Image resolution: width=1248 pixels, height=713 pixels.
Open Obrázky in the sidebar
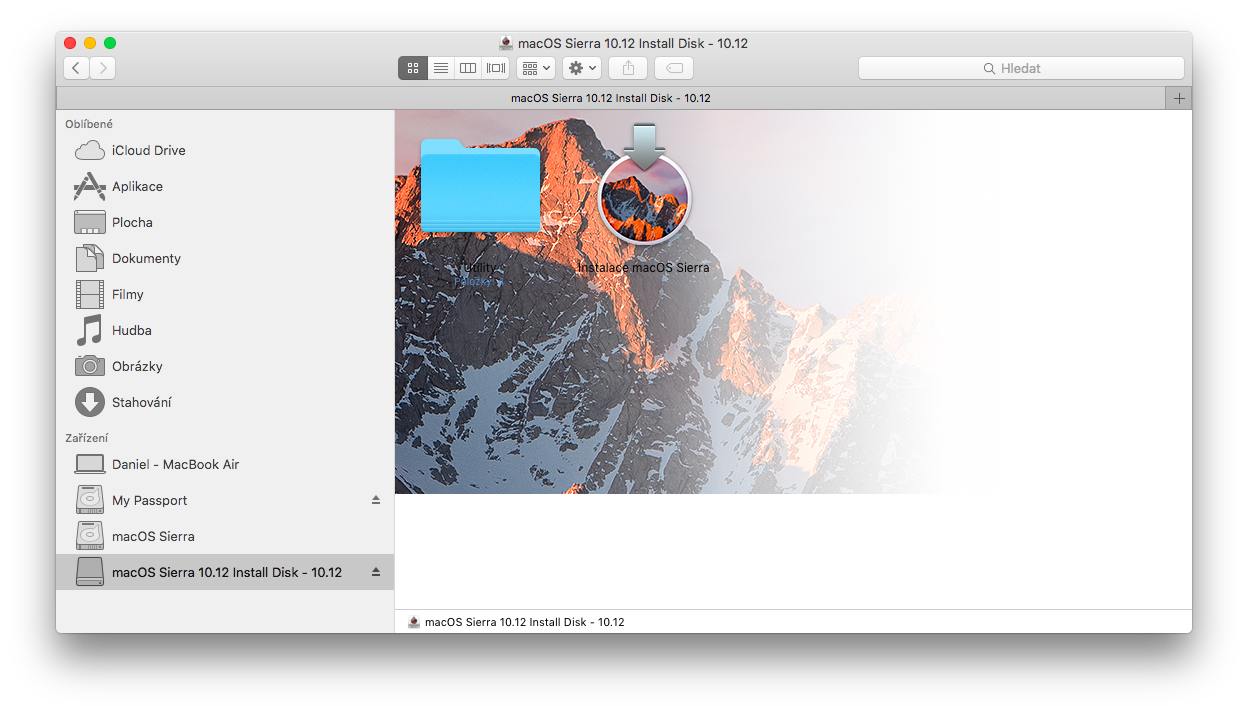pos(225,366)
